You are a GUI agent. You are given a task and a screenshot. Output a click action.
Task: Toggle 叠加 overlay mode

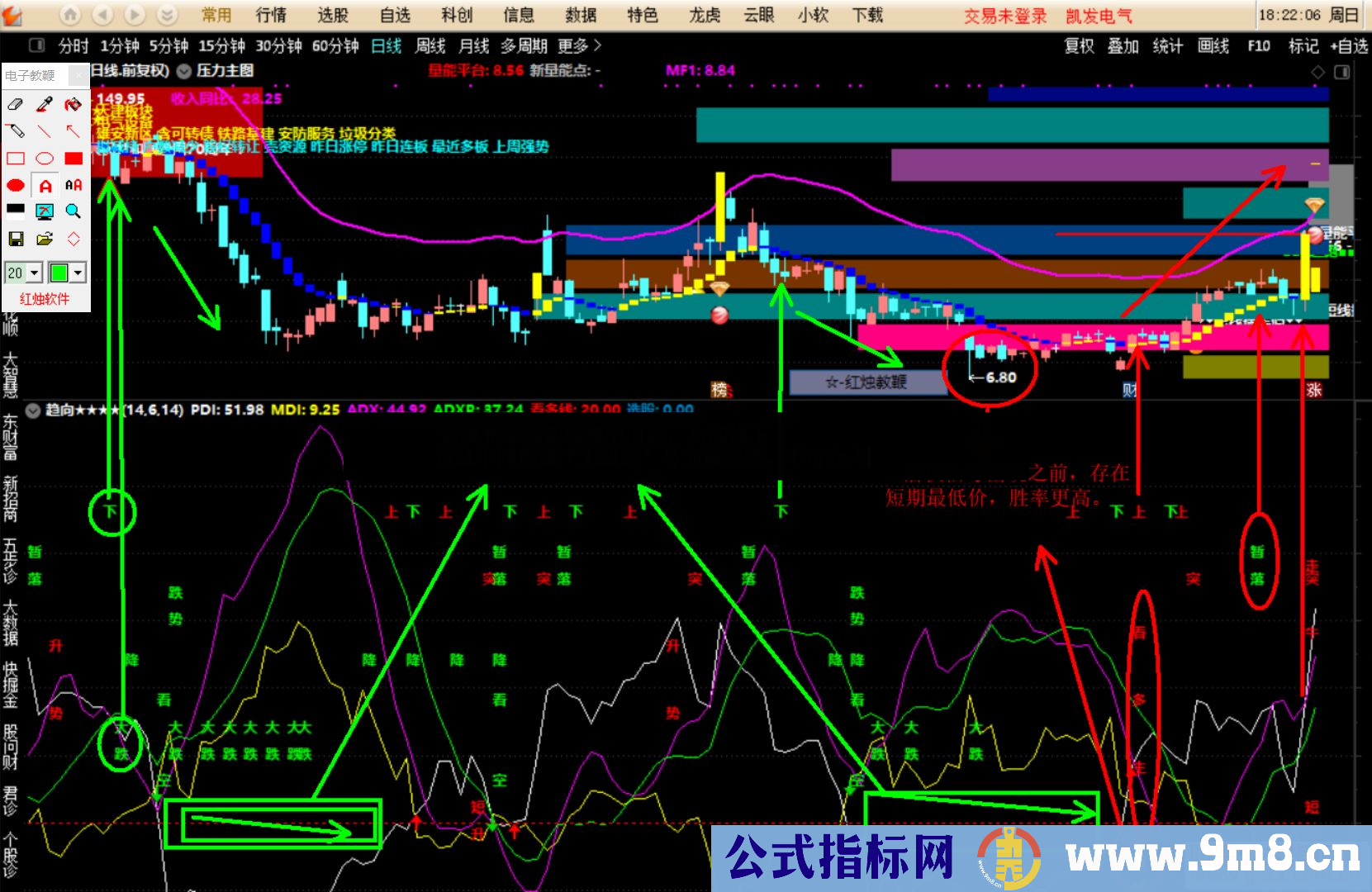[1123, 47]
